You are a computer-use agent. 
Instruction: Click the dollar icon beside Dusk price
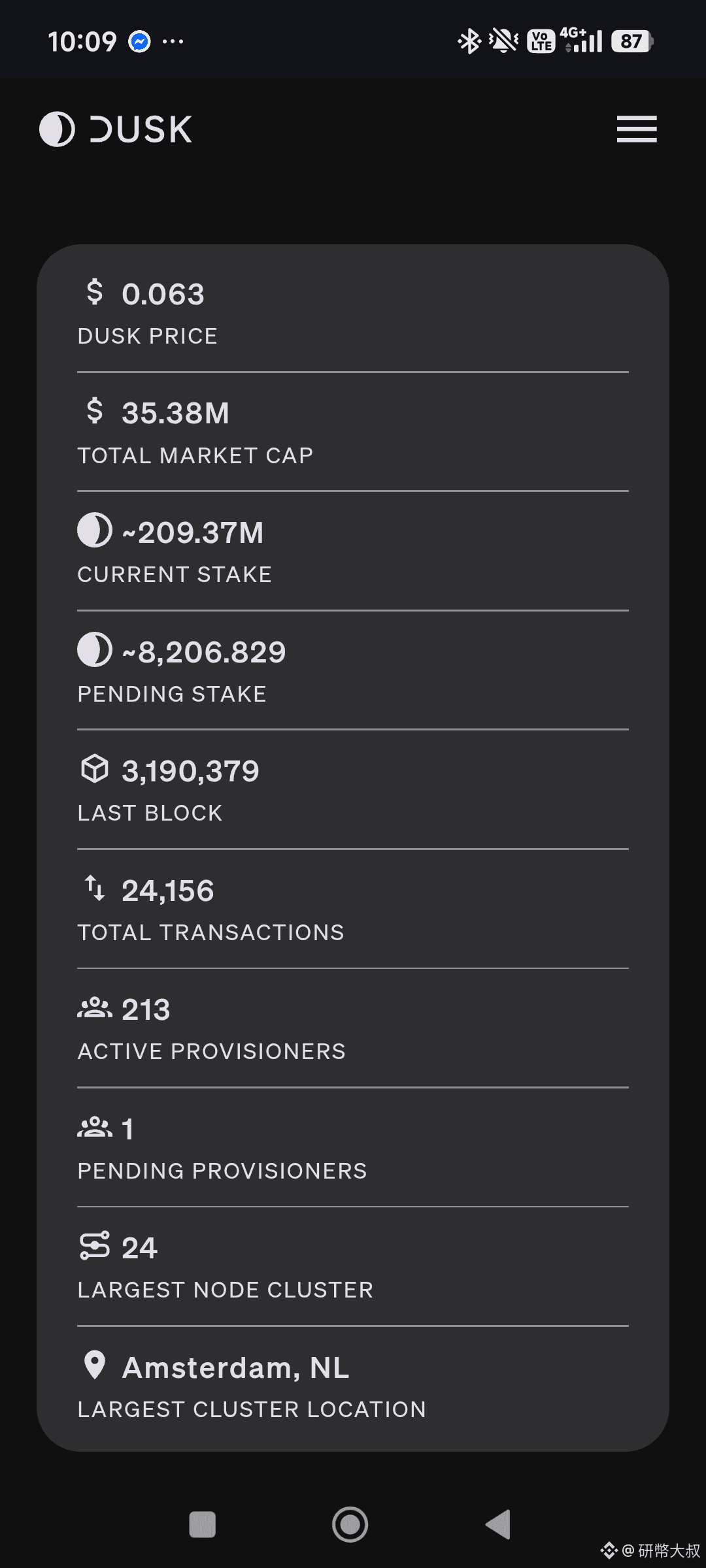(x=95, y=292)
